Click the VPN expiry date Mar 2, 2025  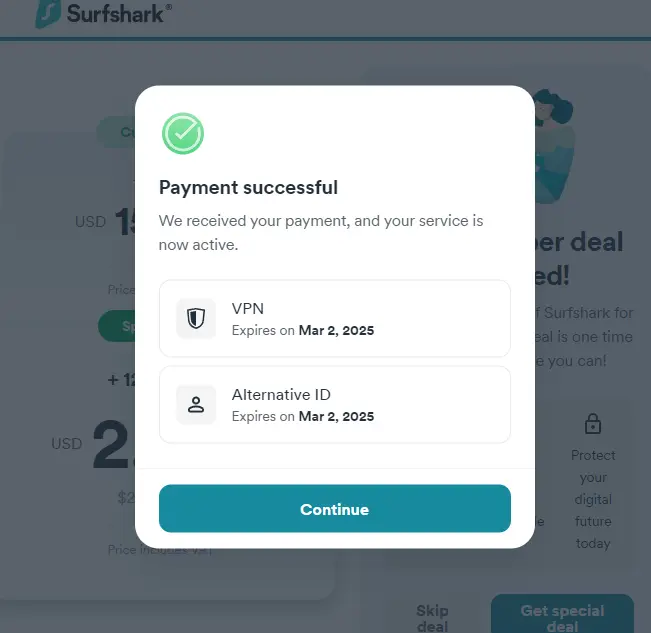click(336, 330)
